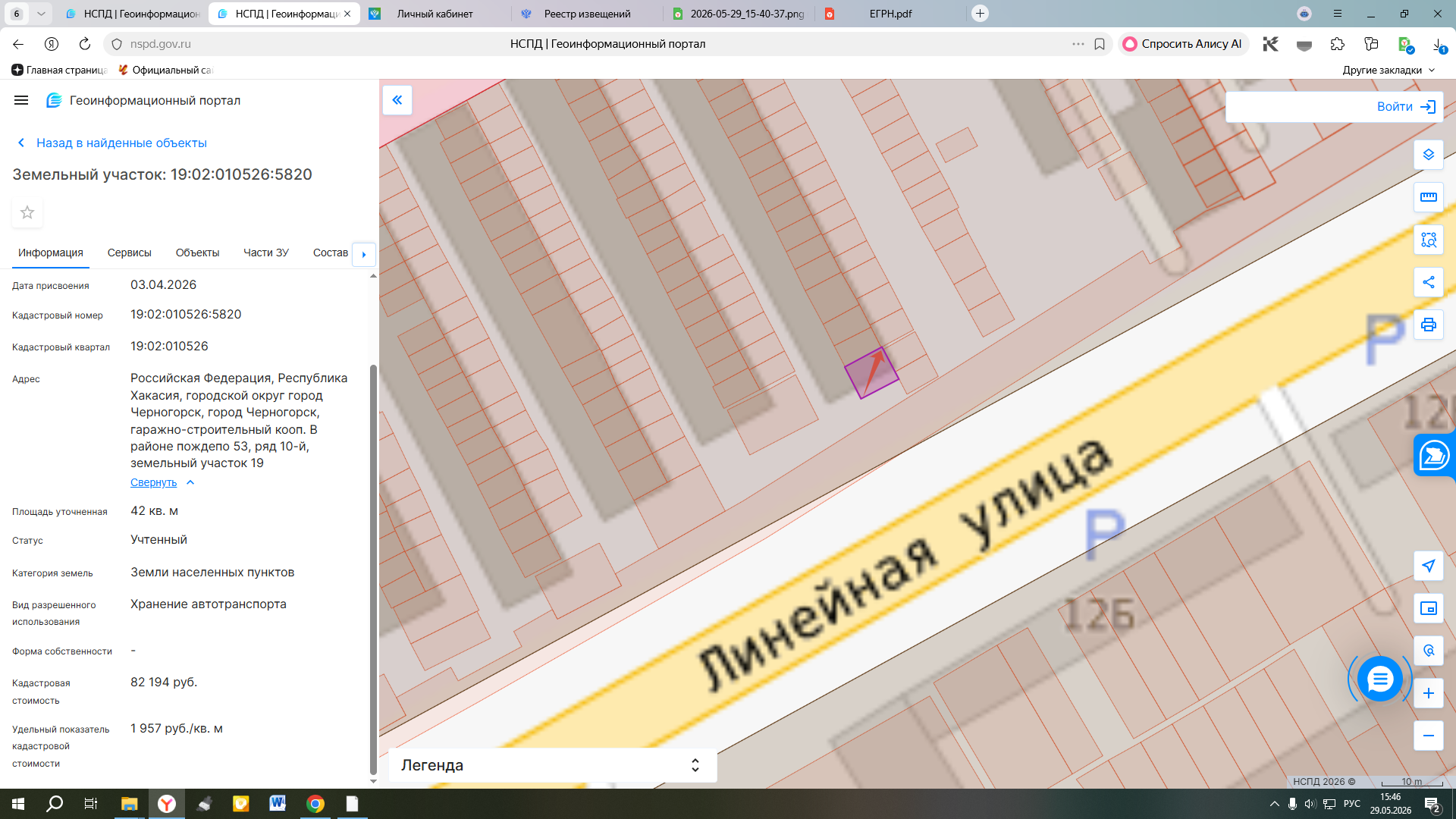Share the map view
Image resolution: width=1456 pixels, height=819 pixels.
(x=1429, y=282)
